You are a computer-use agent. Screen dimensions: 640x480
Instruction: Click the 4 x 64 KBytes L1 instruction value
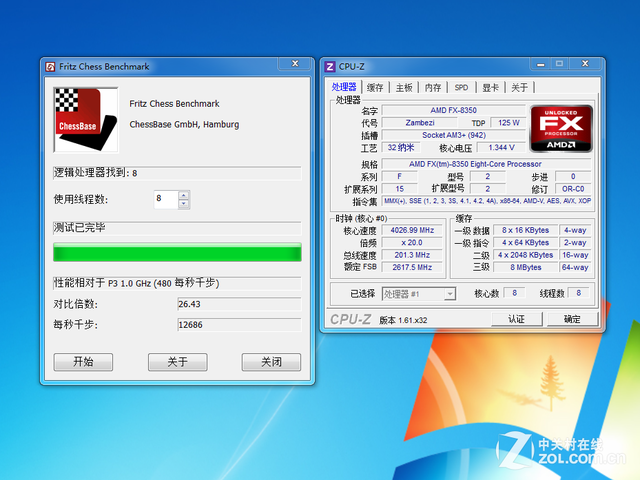pyautogui.click(x=525, y=242)
